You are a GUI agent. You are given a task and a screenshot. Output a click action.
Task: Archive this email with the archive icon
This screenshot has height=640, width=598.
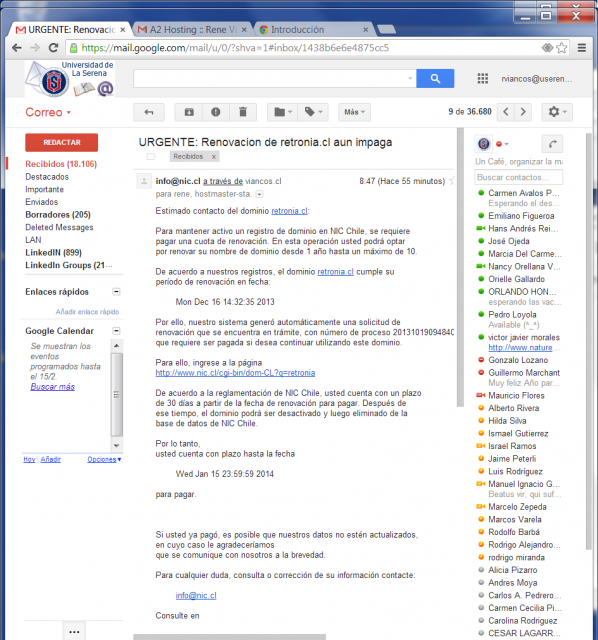[x=189, y=112]
